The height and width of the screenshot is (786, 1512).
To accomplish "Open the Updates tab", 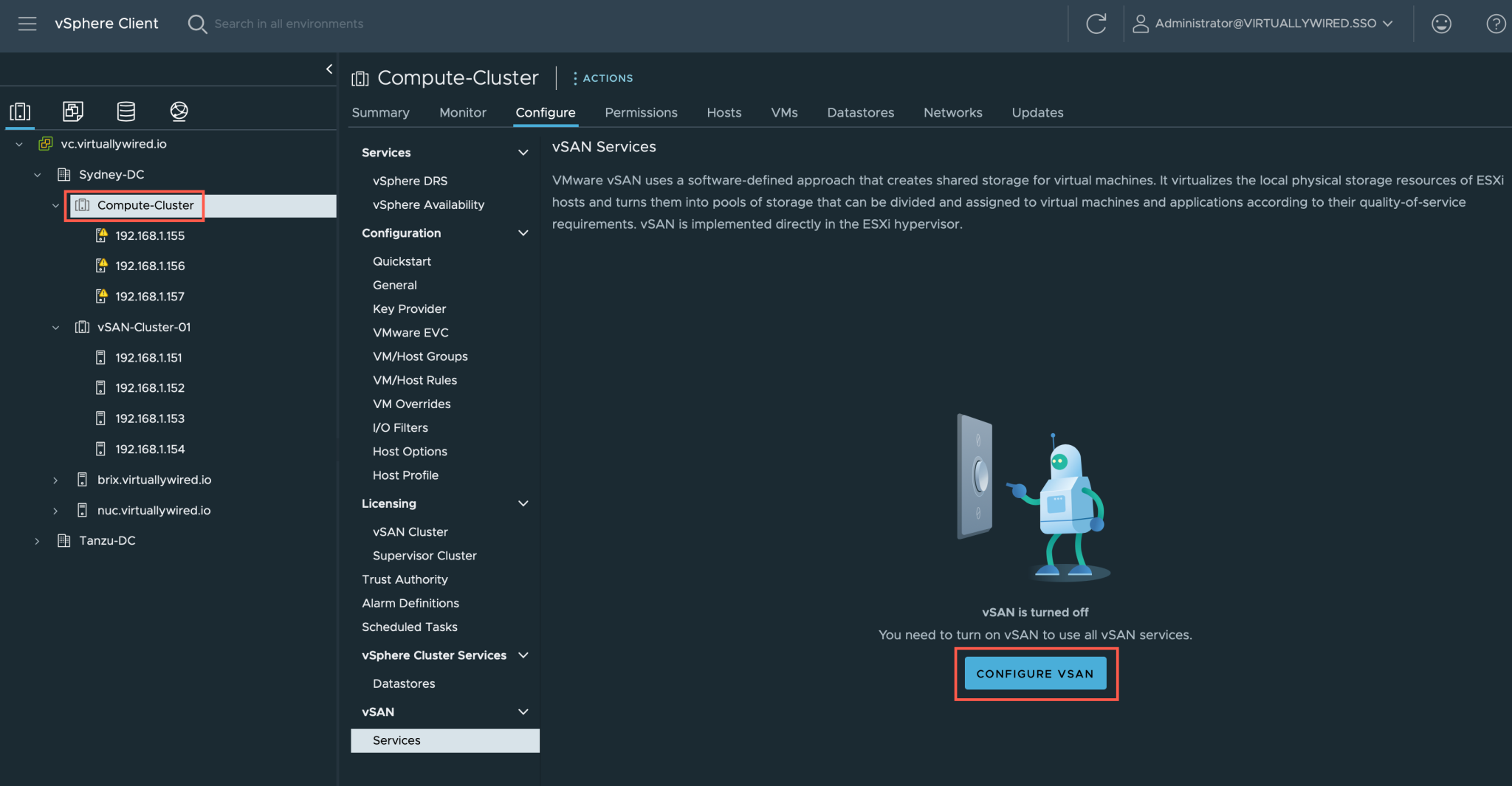I will point(1037,113).
